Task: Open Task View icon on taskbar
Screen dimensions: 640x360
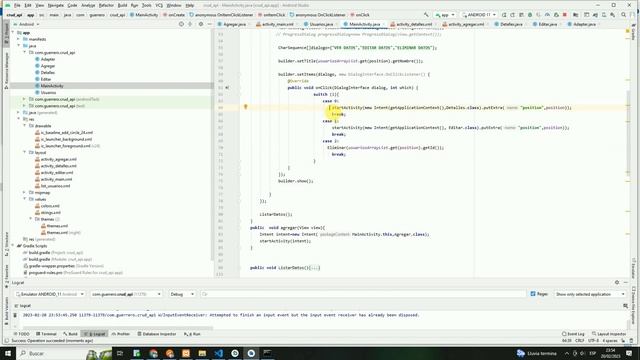Action: 120,353
